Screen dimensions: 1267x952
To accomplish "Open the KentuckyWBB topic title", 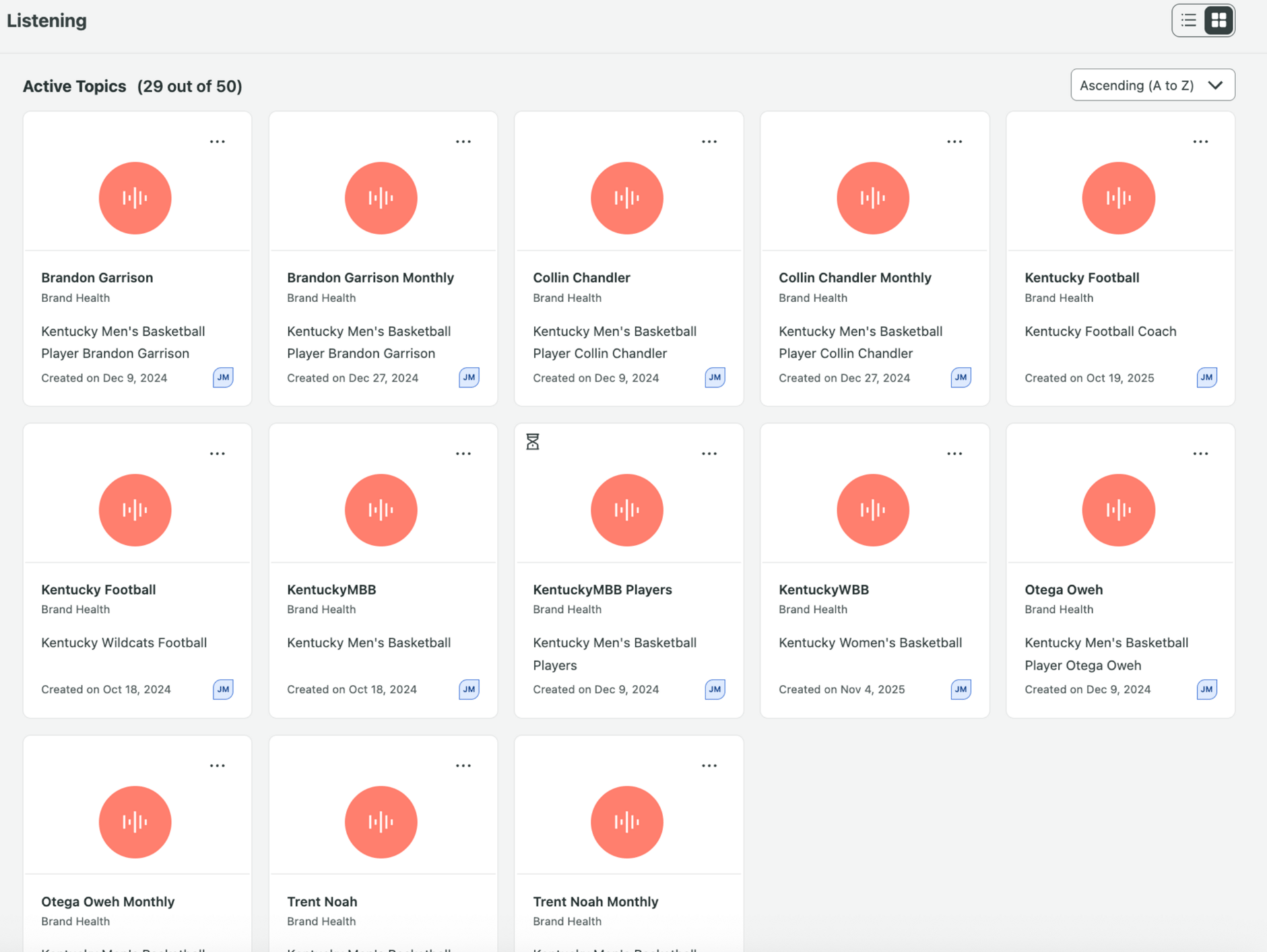I will pos(824,590).
